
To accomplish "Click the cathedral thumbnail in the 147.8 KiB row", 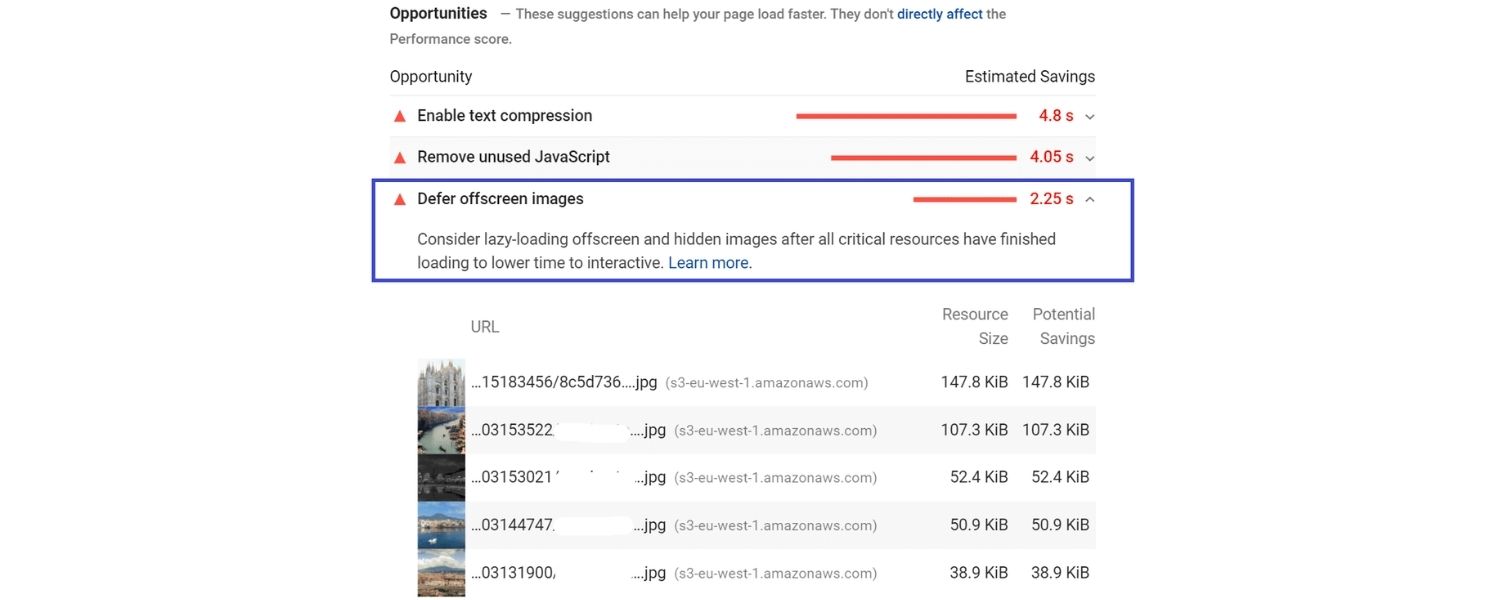I will [441, 381].
